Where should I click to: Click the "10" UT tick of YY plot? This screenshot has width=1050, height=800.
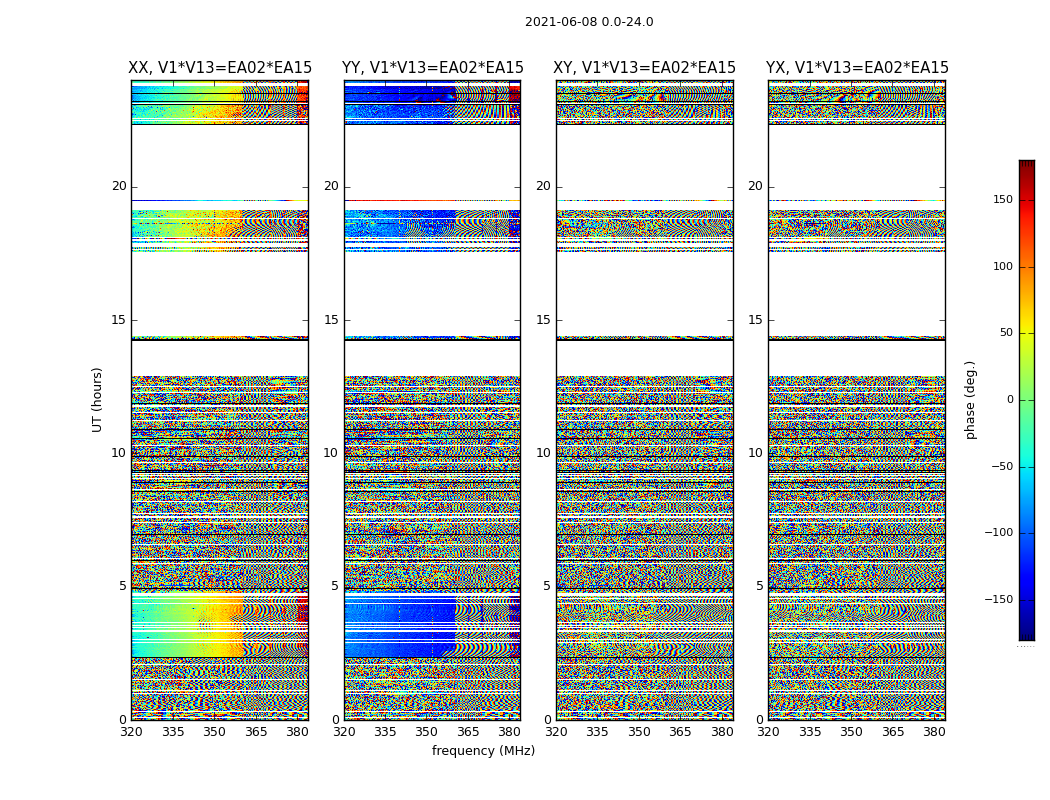(331, 453)
